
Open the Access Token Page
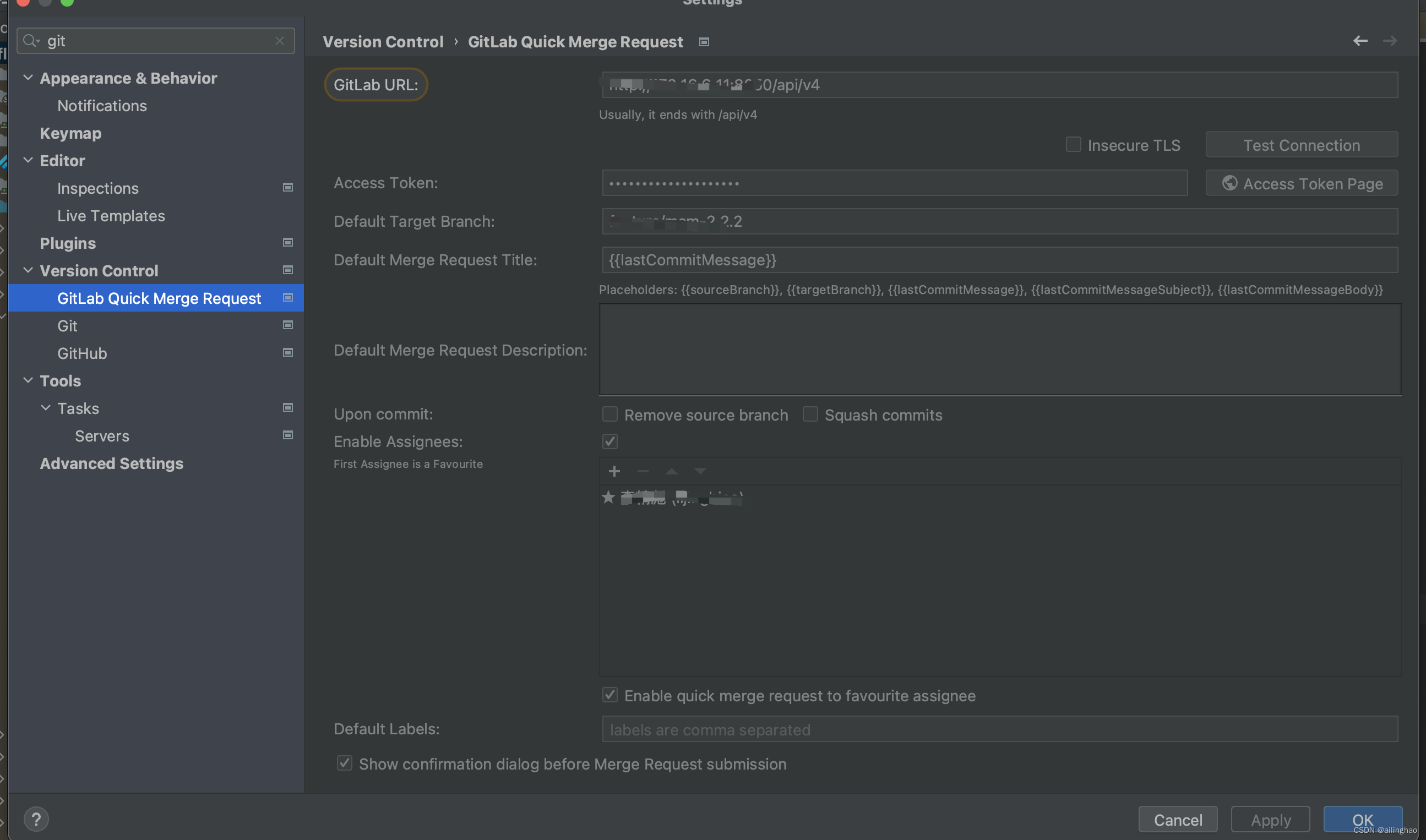point(1301,183)
